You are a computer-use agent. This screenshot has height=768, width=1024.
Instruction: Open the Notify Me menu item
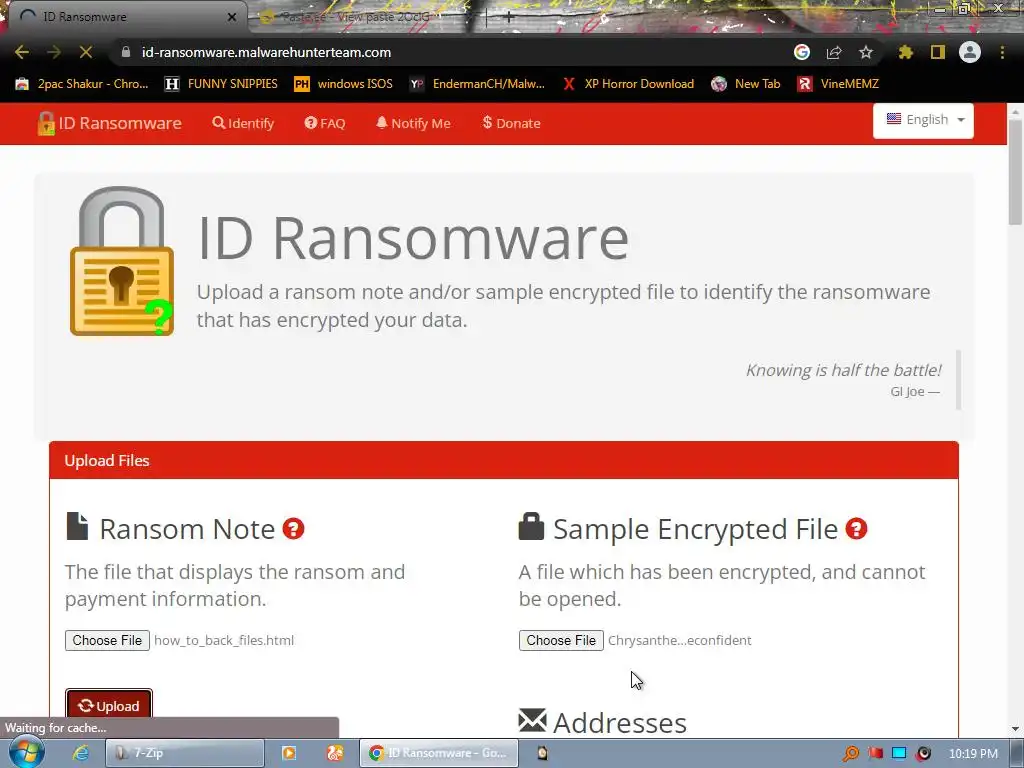click(x=413, y=123)
